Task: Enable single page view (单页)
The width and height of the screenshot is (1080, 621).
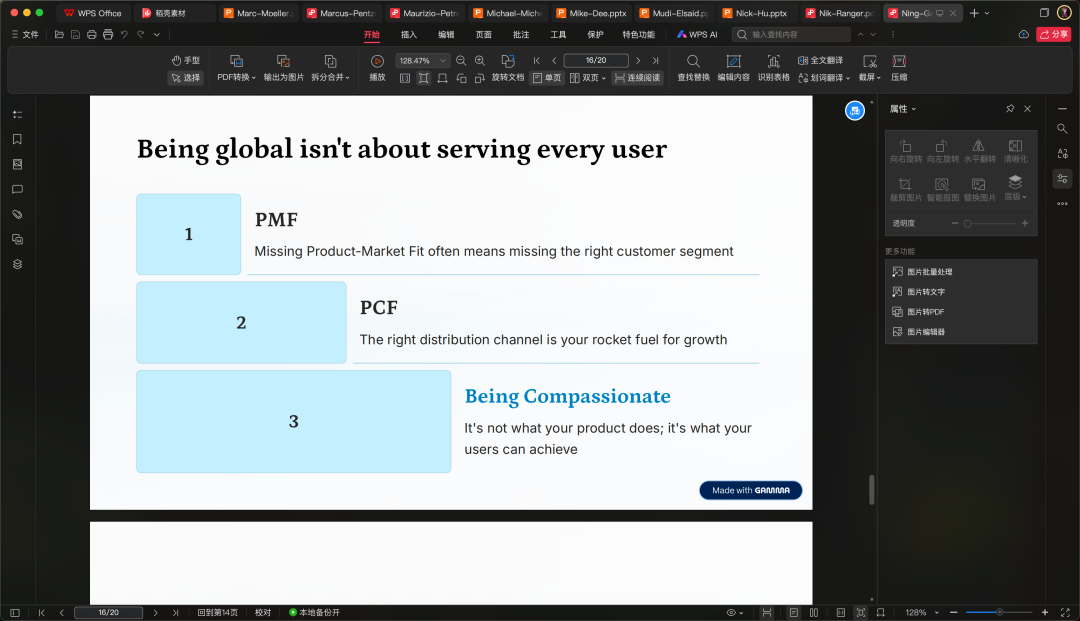Action: 547,78
